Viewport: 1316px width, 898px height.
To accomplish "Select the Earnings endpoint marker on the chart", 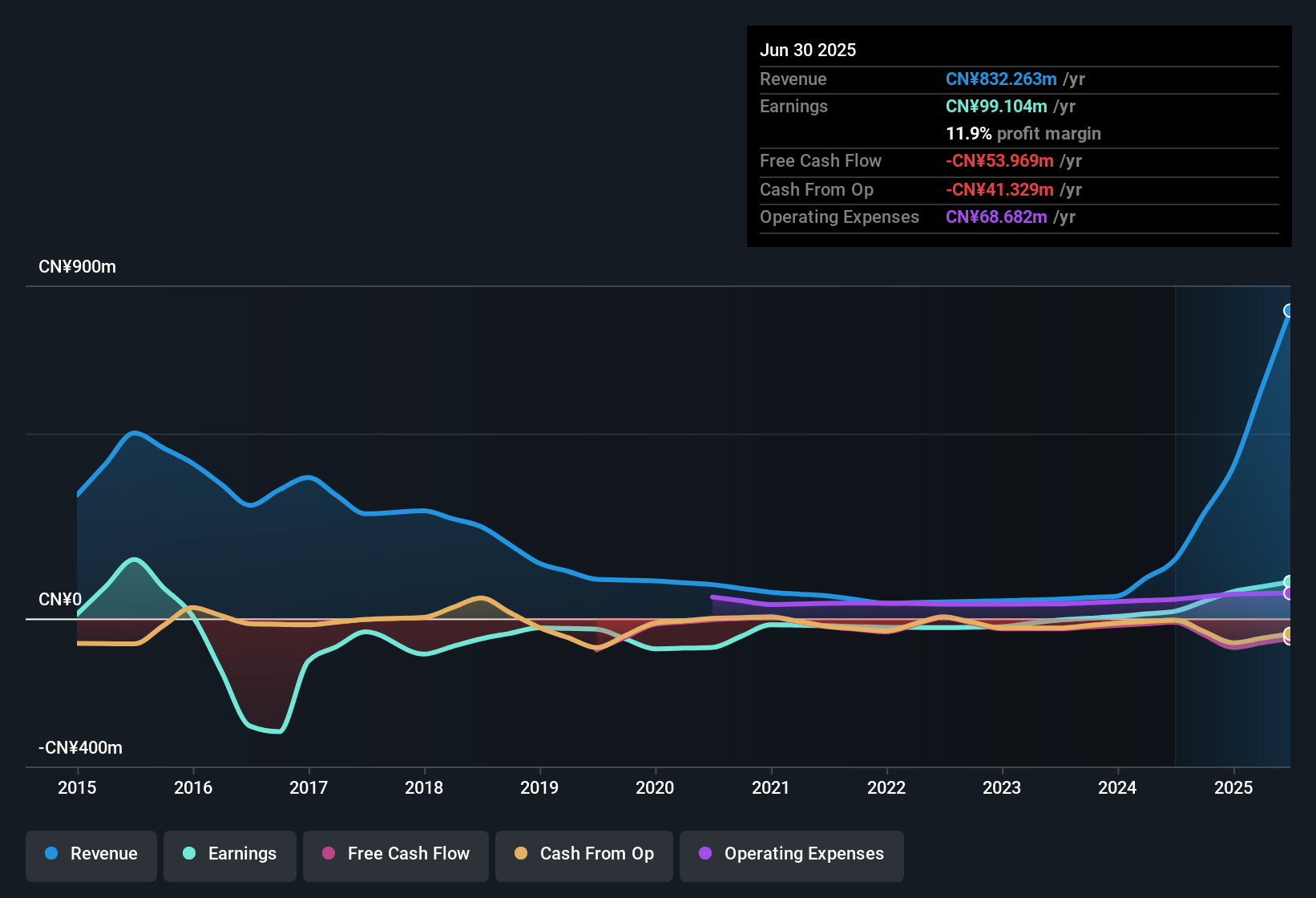I will (1289, 581).
